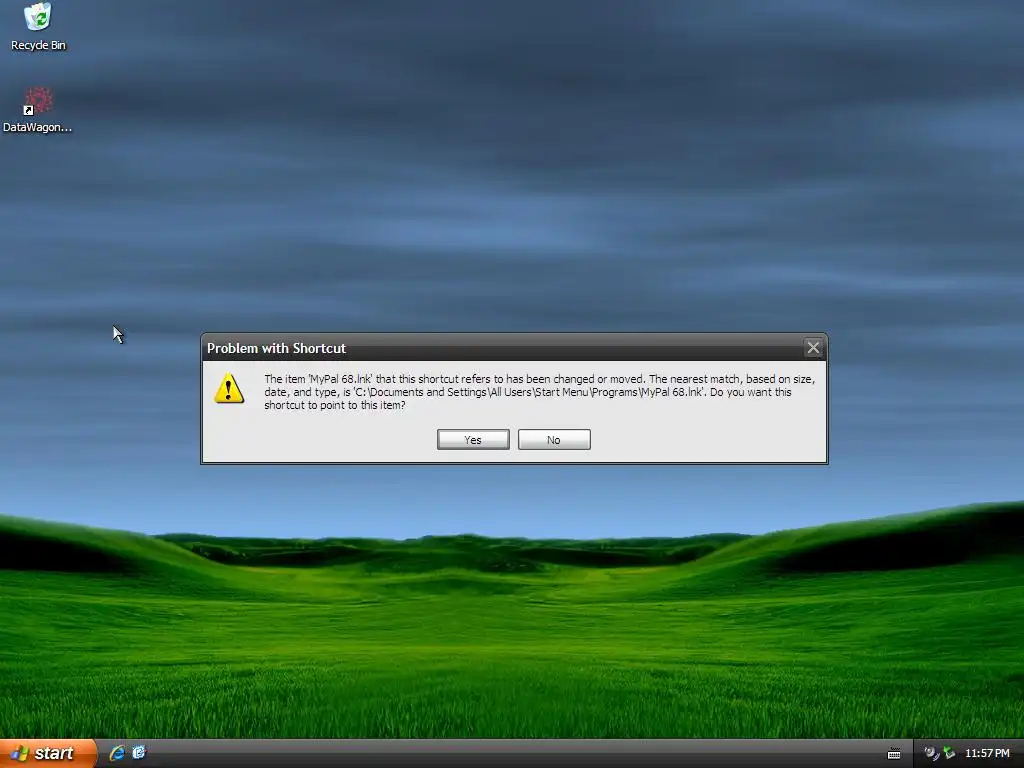Close the Problem with Shortcut dialog
1024x768 pixels.
pyautogui.click(x=813, y=348)
